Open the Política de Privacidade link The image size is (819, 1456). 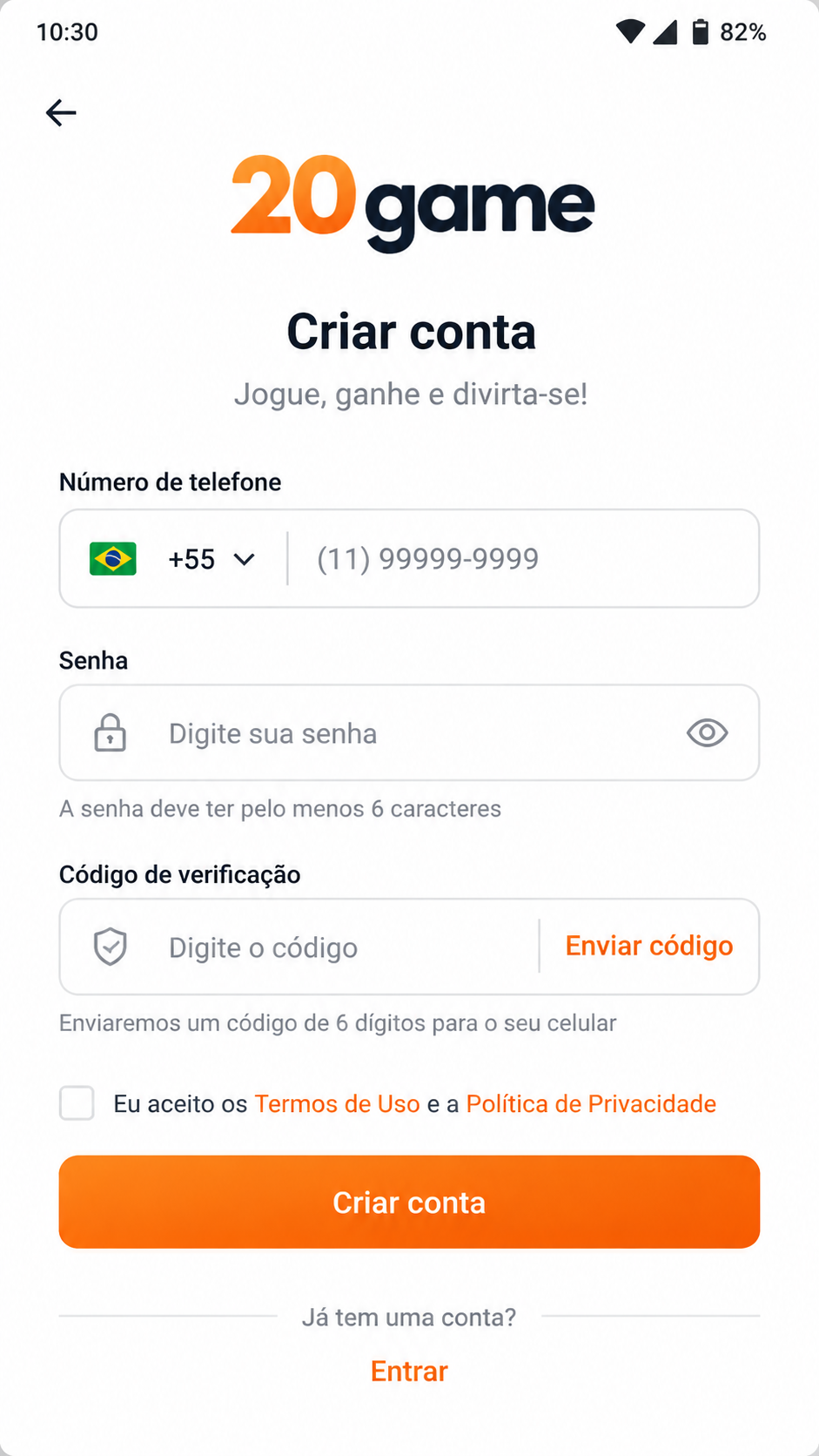tap(591, 1104)
